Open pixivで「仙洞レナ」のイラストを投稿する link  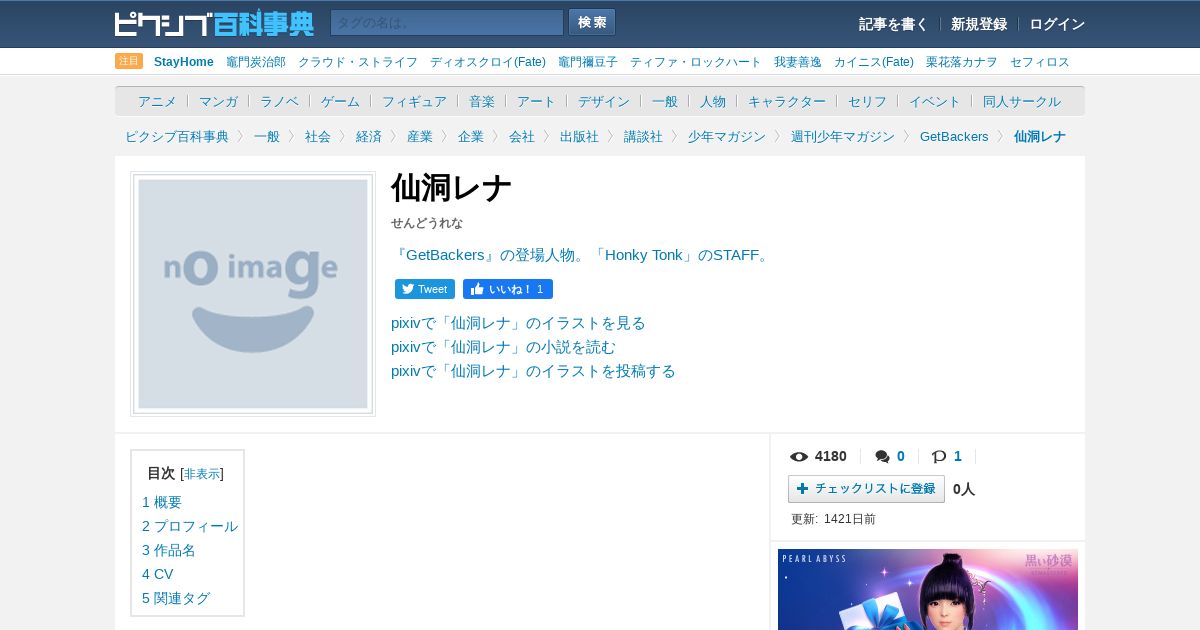[533, 371]
